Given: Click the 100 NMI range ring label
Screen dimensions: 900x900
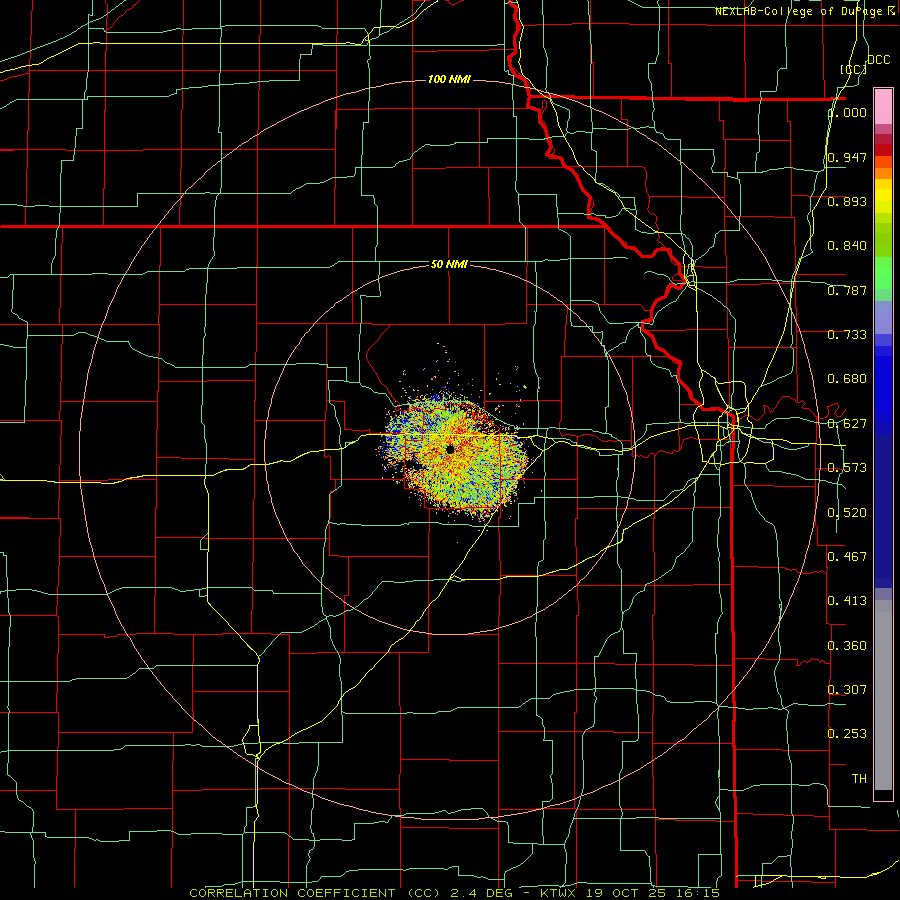Looking at the screenshot, I should 449,79.
